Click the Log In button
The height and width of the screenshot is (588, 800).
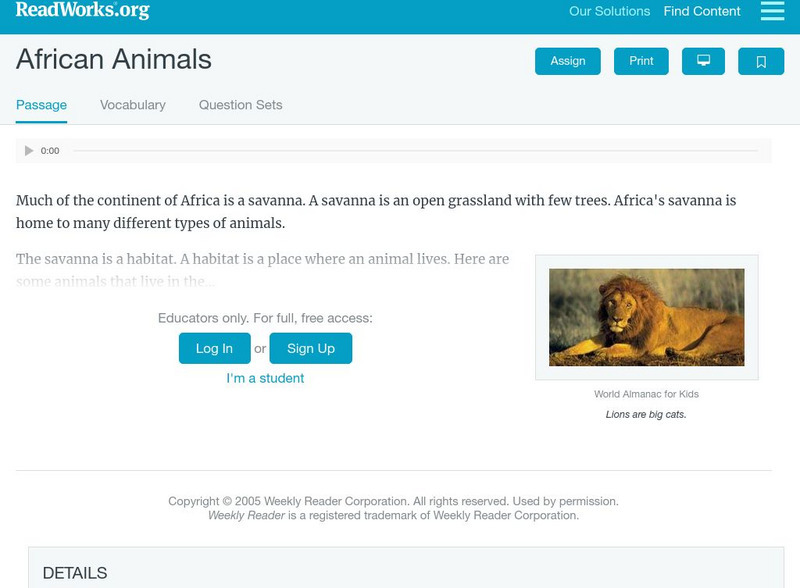214,348
